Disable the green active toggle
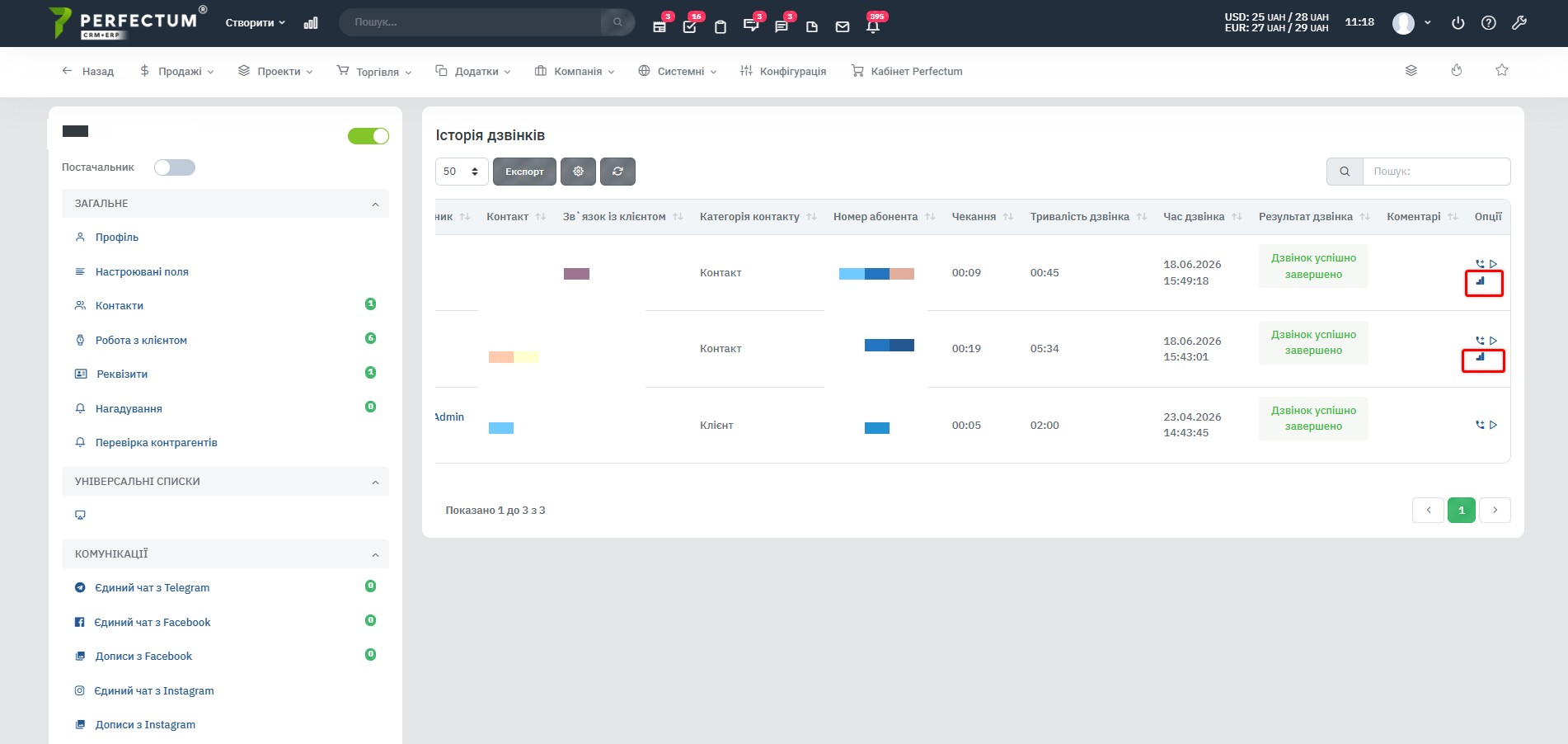 click(x=369, y=136)
